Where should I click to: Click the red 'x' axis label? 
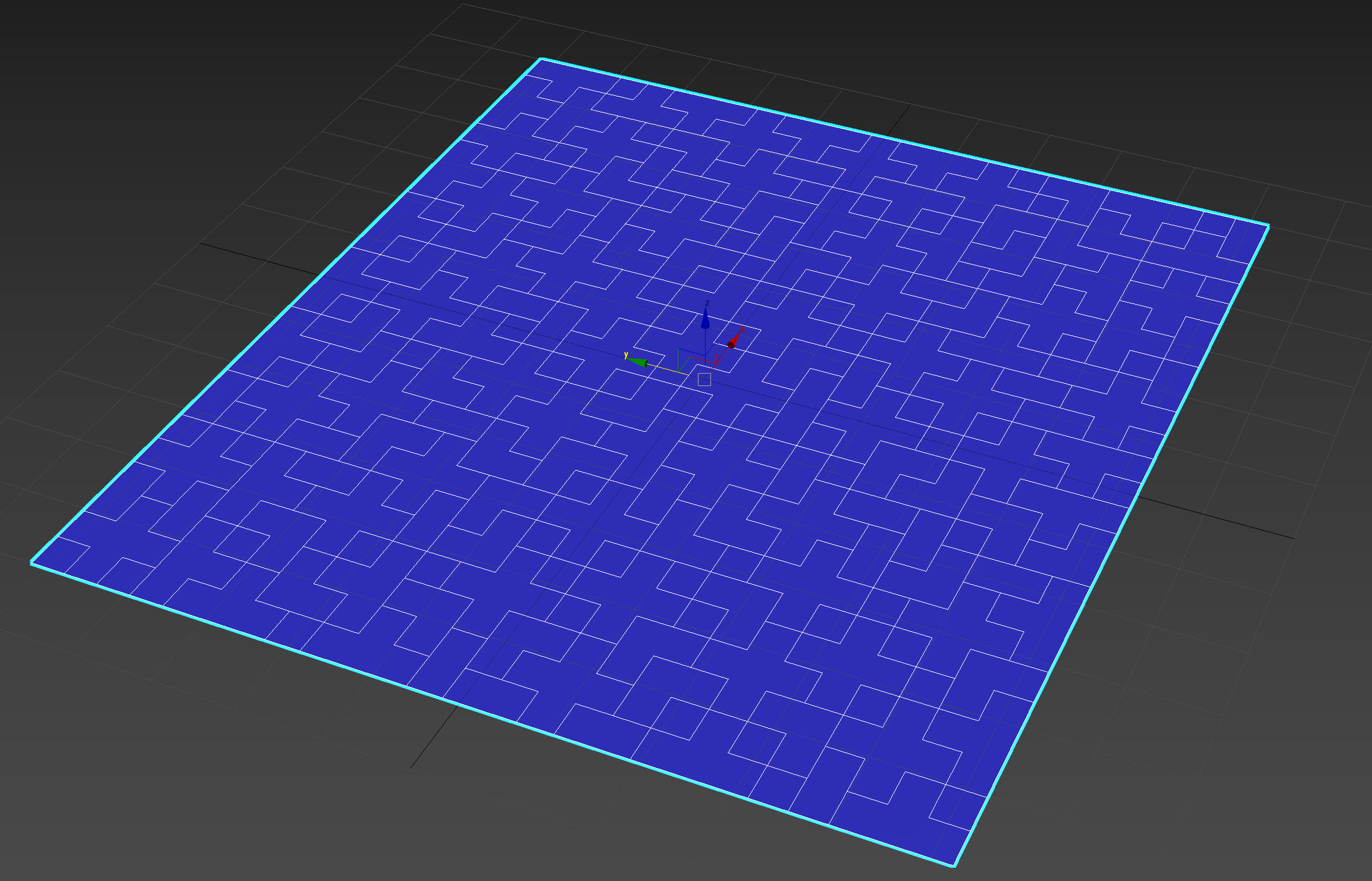click(x=742, y=329)
